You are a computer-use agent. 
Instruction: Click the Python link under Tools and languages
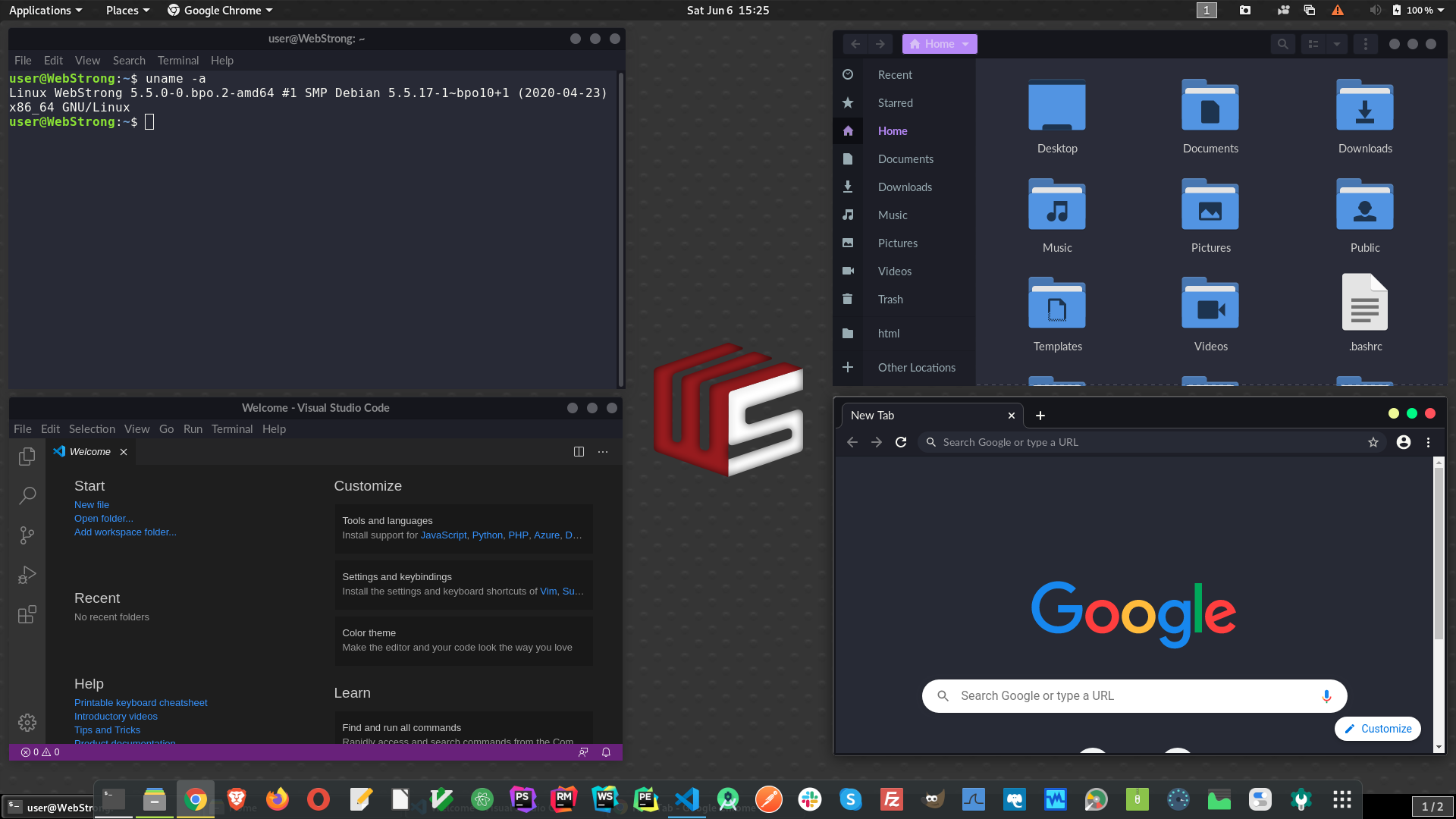(x=488, y=535)
